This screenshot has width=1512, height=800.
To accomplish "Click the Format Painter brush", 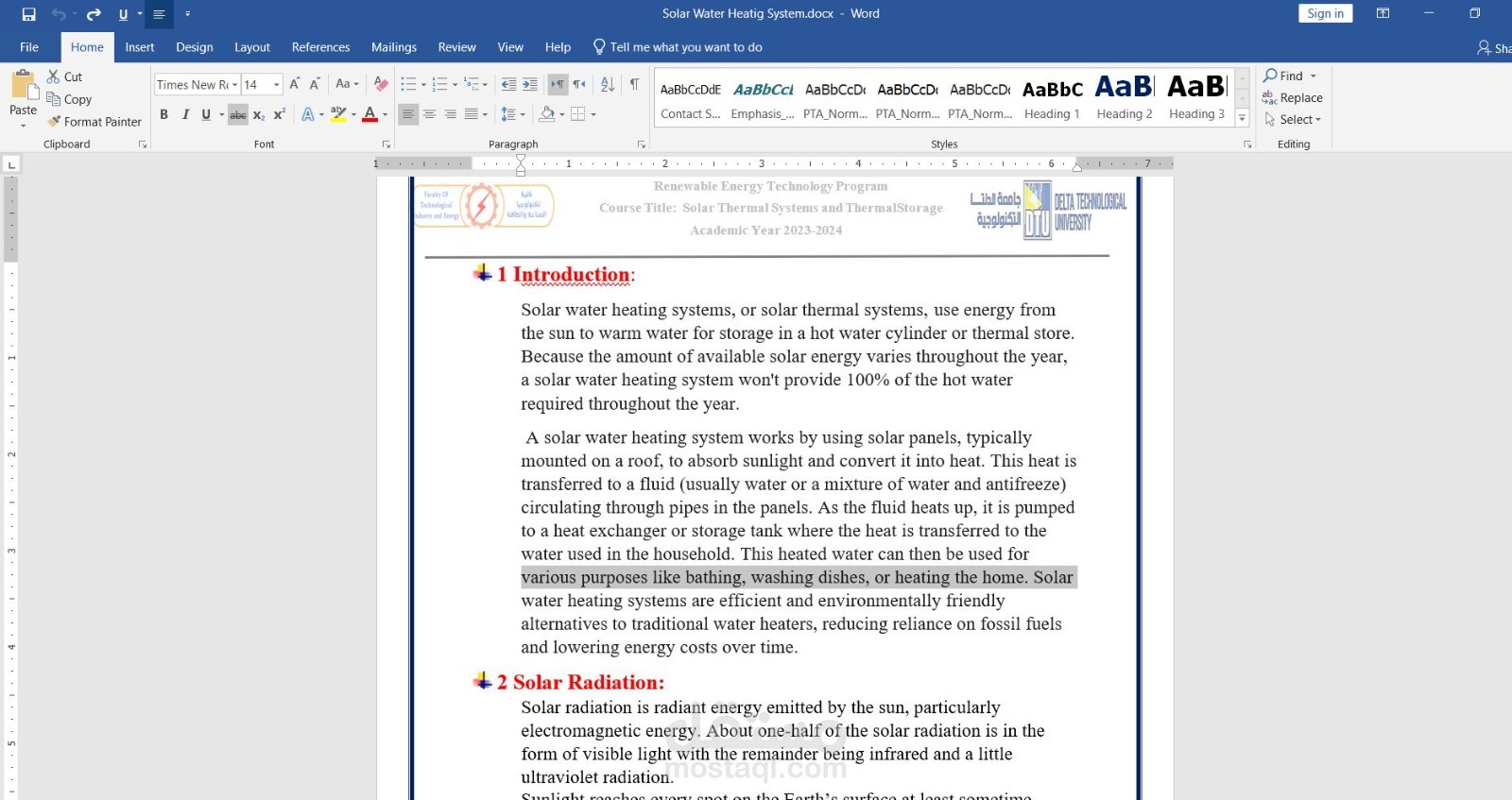I will [x=94, y=122].
